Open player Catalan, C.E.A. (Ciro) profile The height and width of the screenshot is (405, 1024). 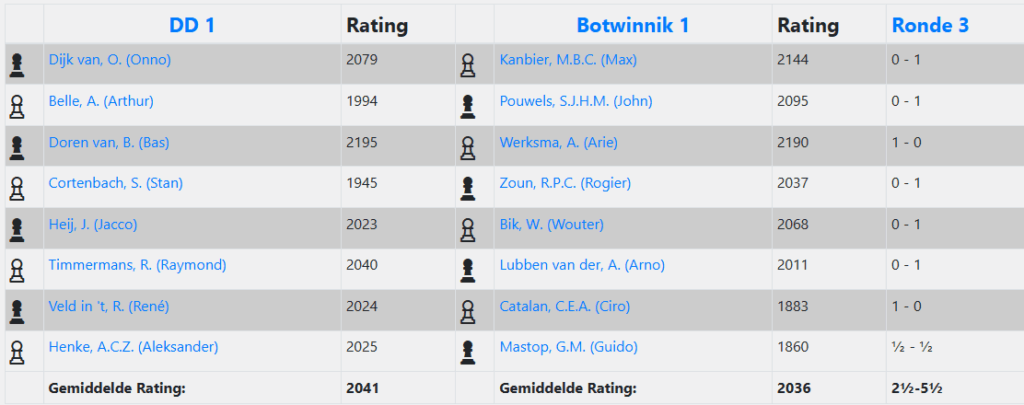pyautogui.click(x=564, y=306)
